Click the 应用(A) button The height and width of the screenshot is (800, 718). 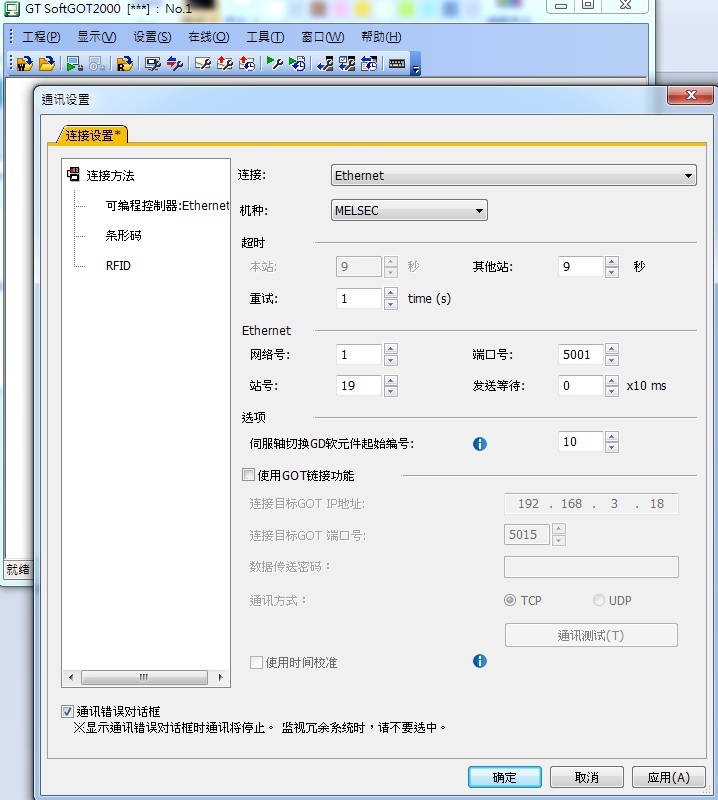coord(668,777)
